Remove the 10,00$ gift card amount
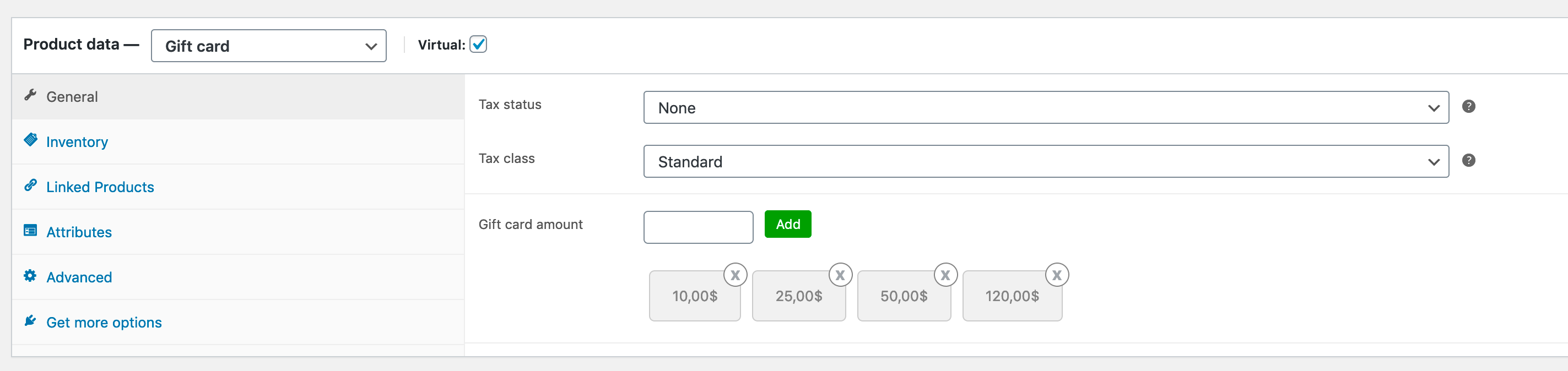The width and height of the screenshot is (1568, 371). coord(735,275)
